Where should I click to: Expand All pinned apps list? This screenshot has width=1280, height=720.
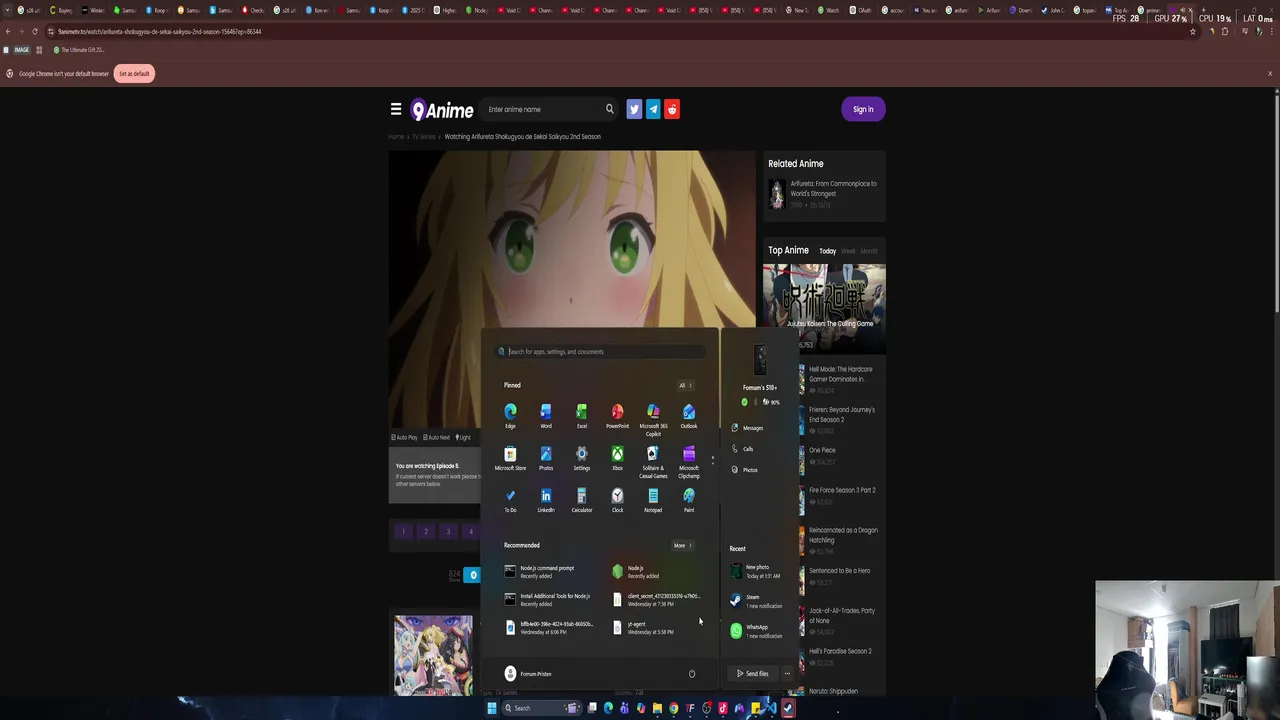point(685,385)
